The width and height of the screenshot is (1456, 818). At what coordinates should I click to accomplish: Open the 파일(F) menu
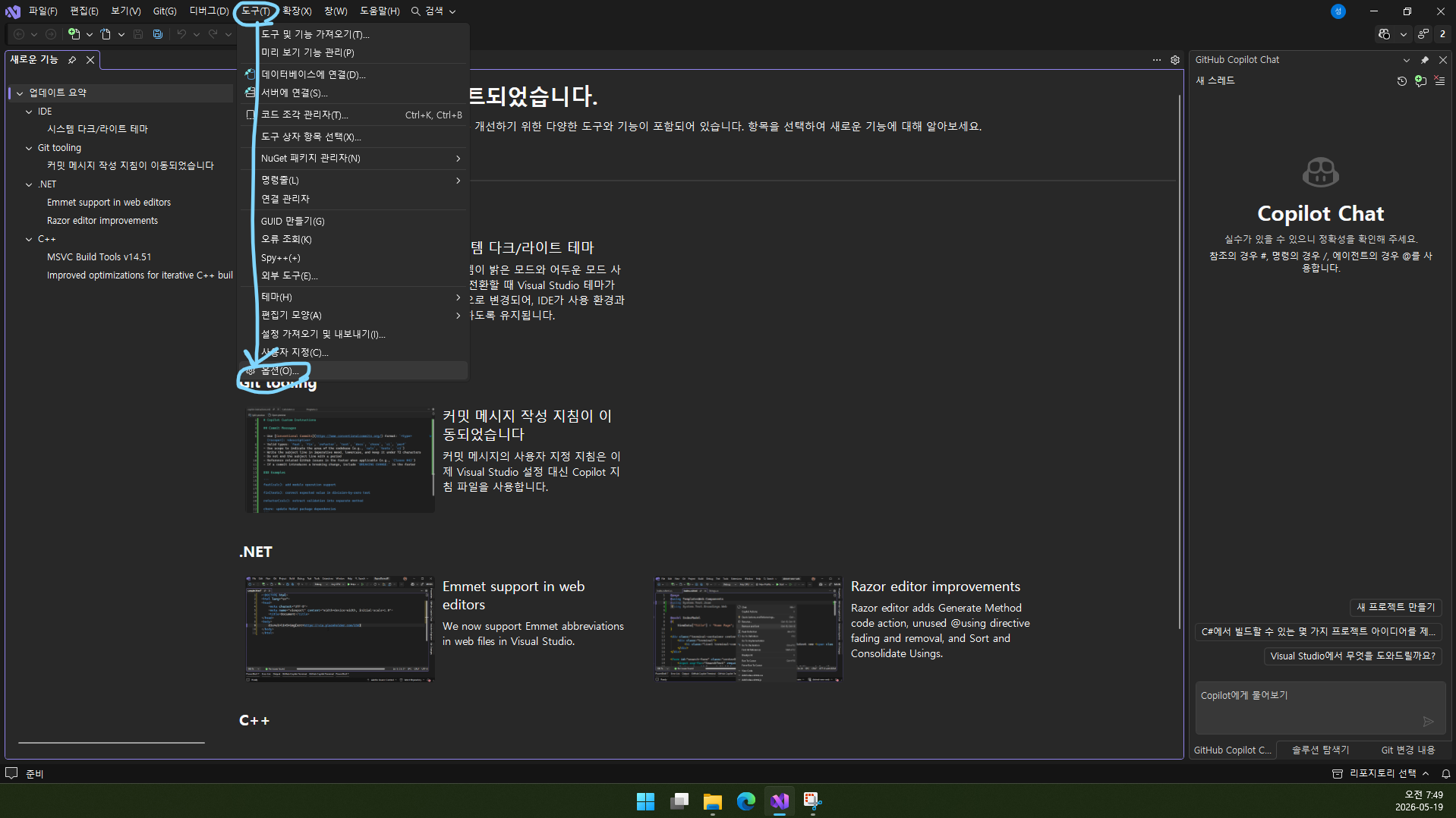tap(43, 11)
